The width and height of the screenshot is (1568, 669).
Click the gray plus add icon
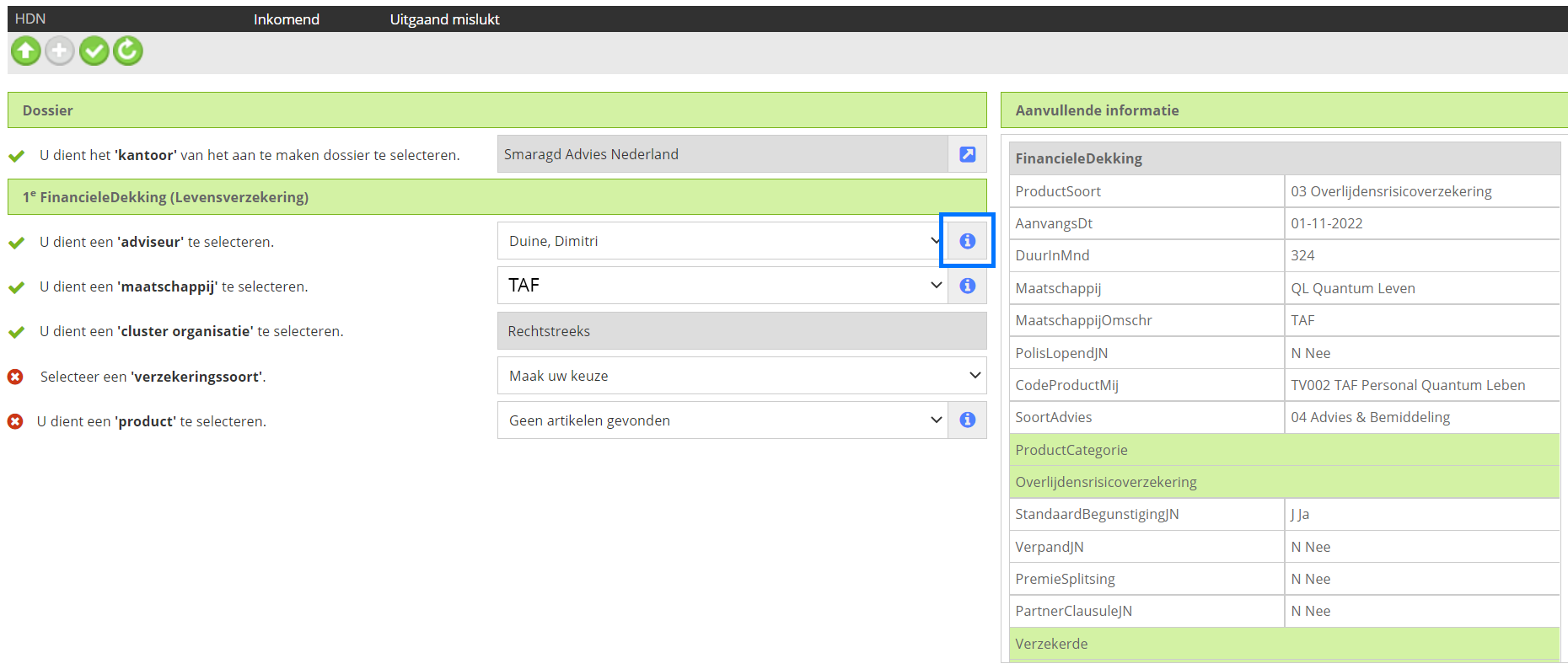[59, 51]
